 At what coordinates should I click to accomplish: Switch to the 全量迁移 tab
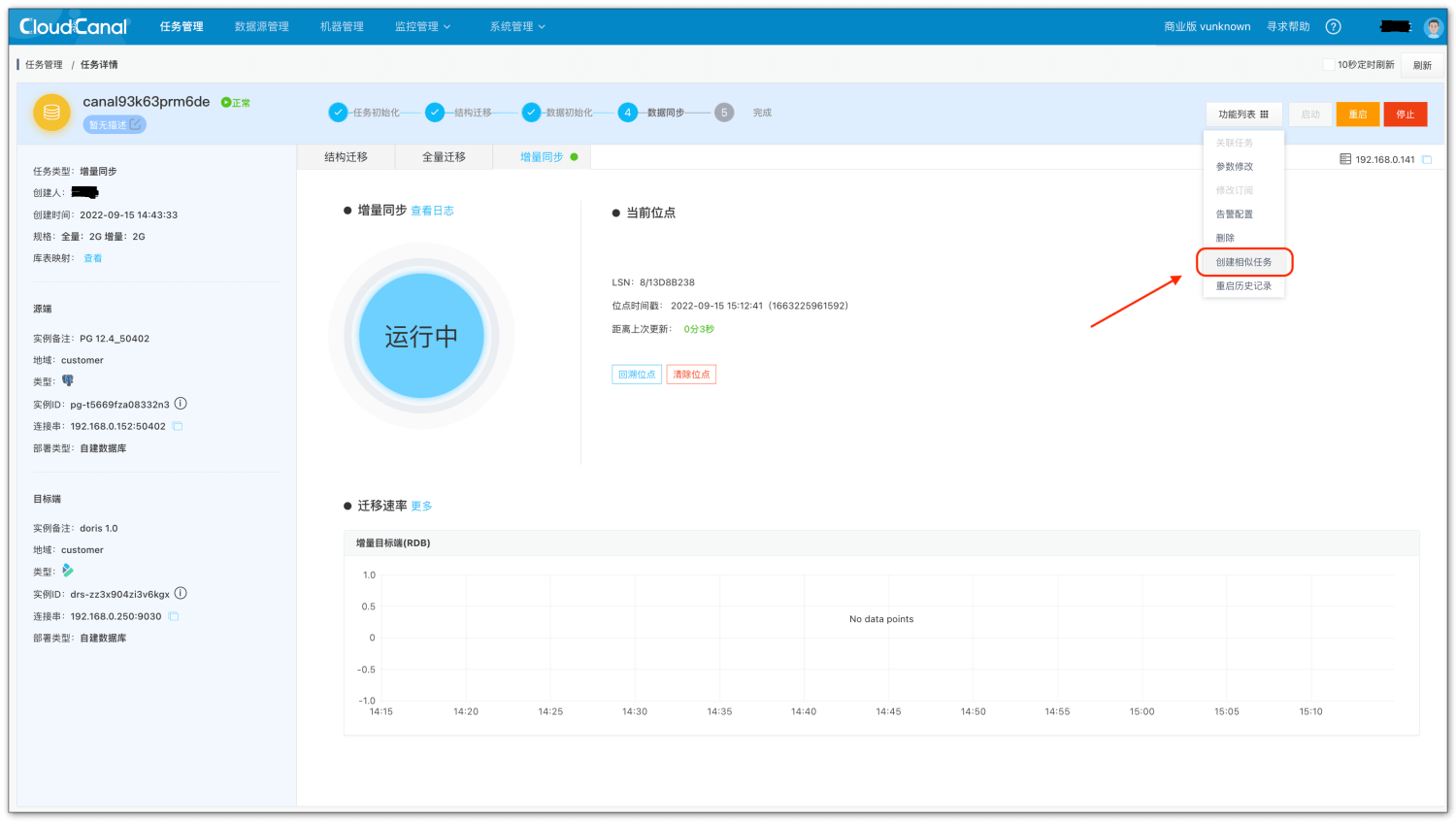(x=444, y=157)
